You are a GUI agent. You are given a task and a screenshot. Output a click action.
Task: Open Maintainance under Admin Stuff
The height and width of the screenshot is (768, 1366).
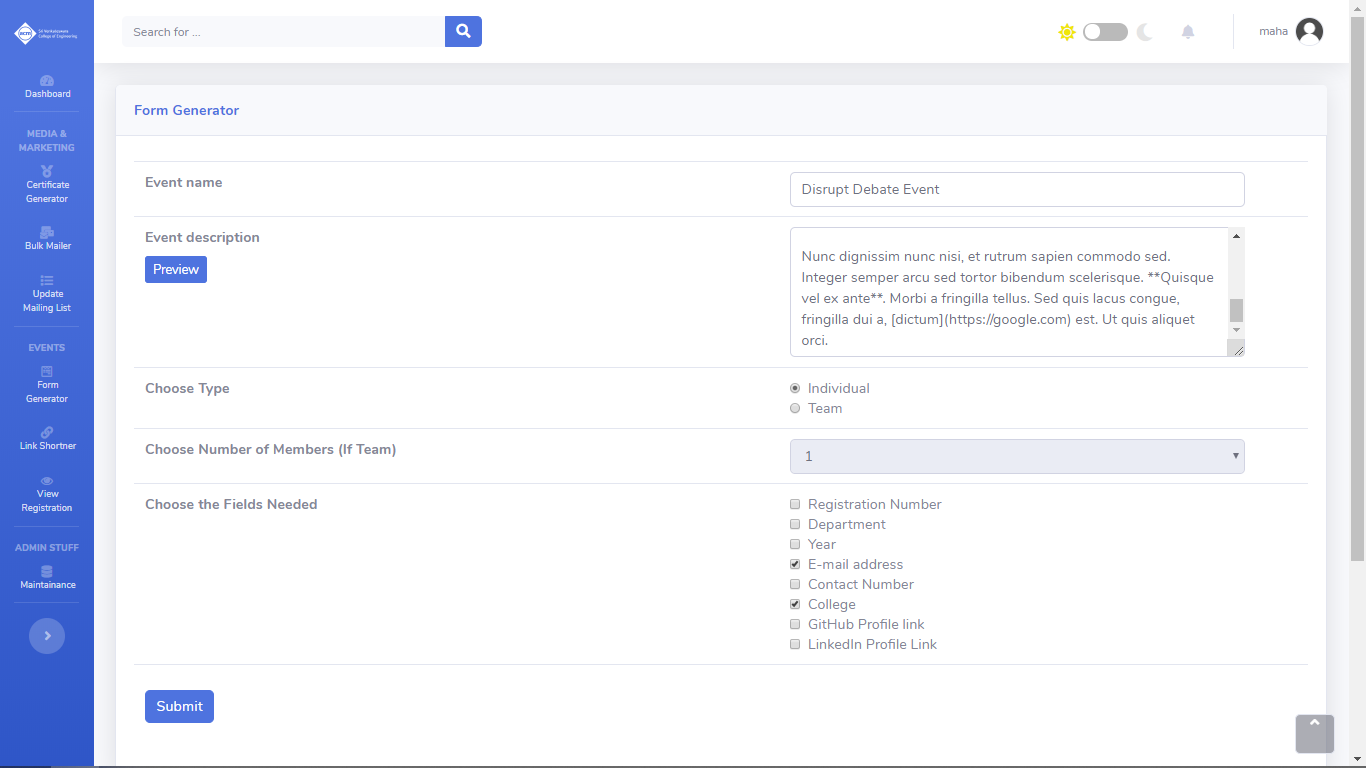(x=47, y=578)
